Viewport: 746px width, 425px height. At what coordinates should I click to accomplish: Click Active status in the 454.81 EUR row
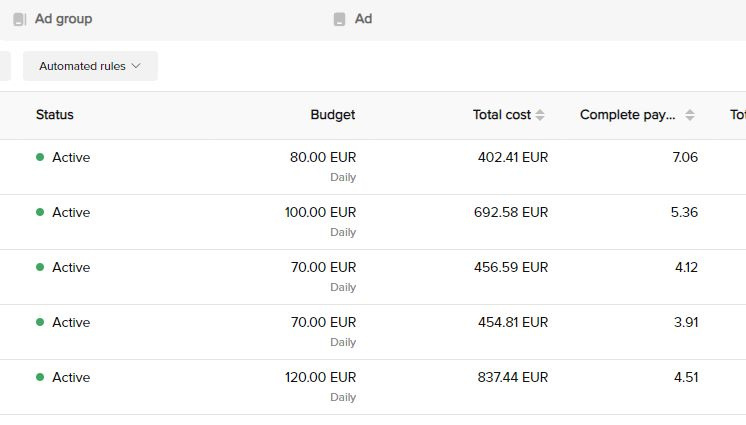pos(71,322)
